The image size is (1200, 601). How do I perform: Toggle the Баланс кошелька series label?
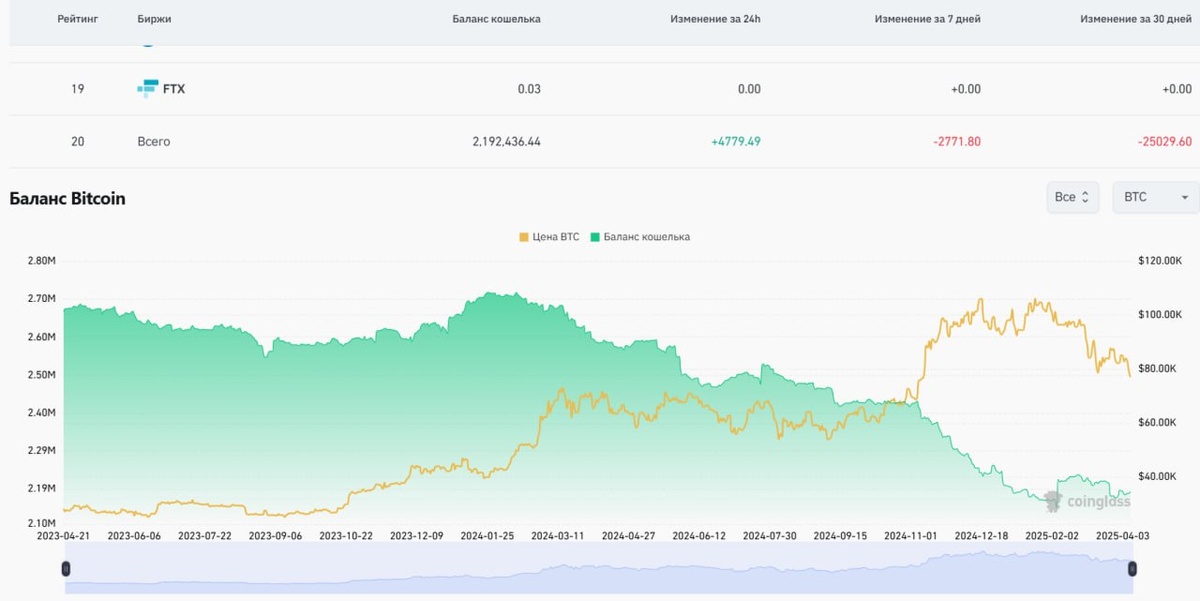[646, 237]
